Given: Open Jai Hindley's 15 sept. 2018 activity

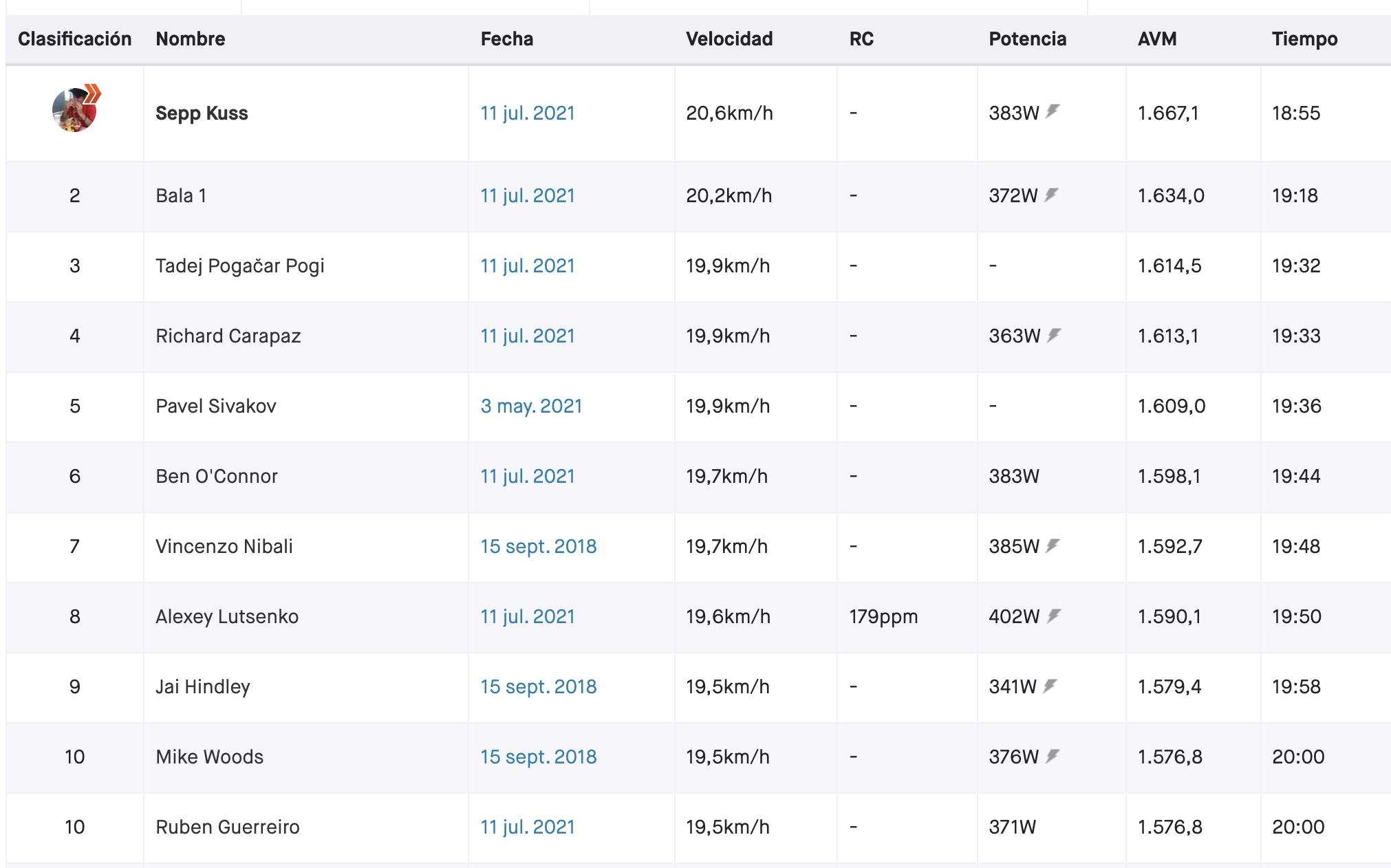Looking at the screenshot, I should (538, 686).
